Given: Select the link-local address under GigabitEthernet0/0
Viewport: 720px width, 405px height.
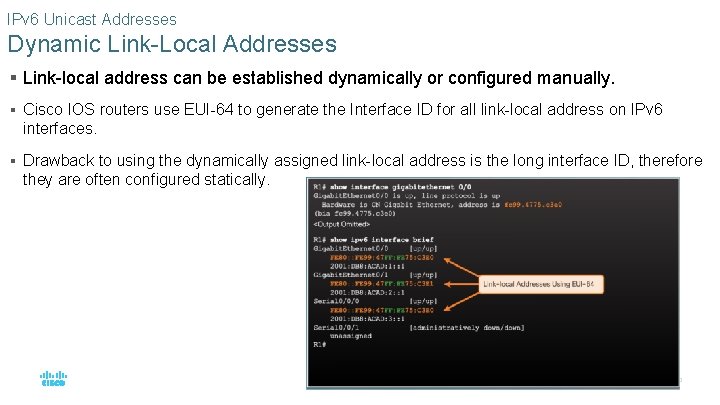Looking at the screenshot, I should tap(382, 258).
